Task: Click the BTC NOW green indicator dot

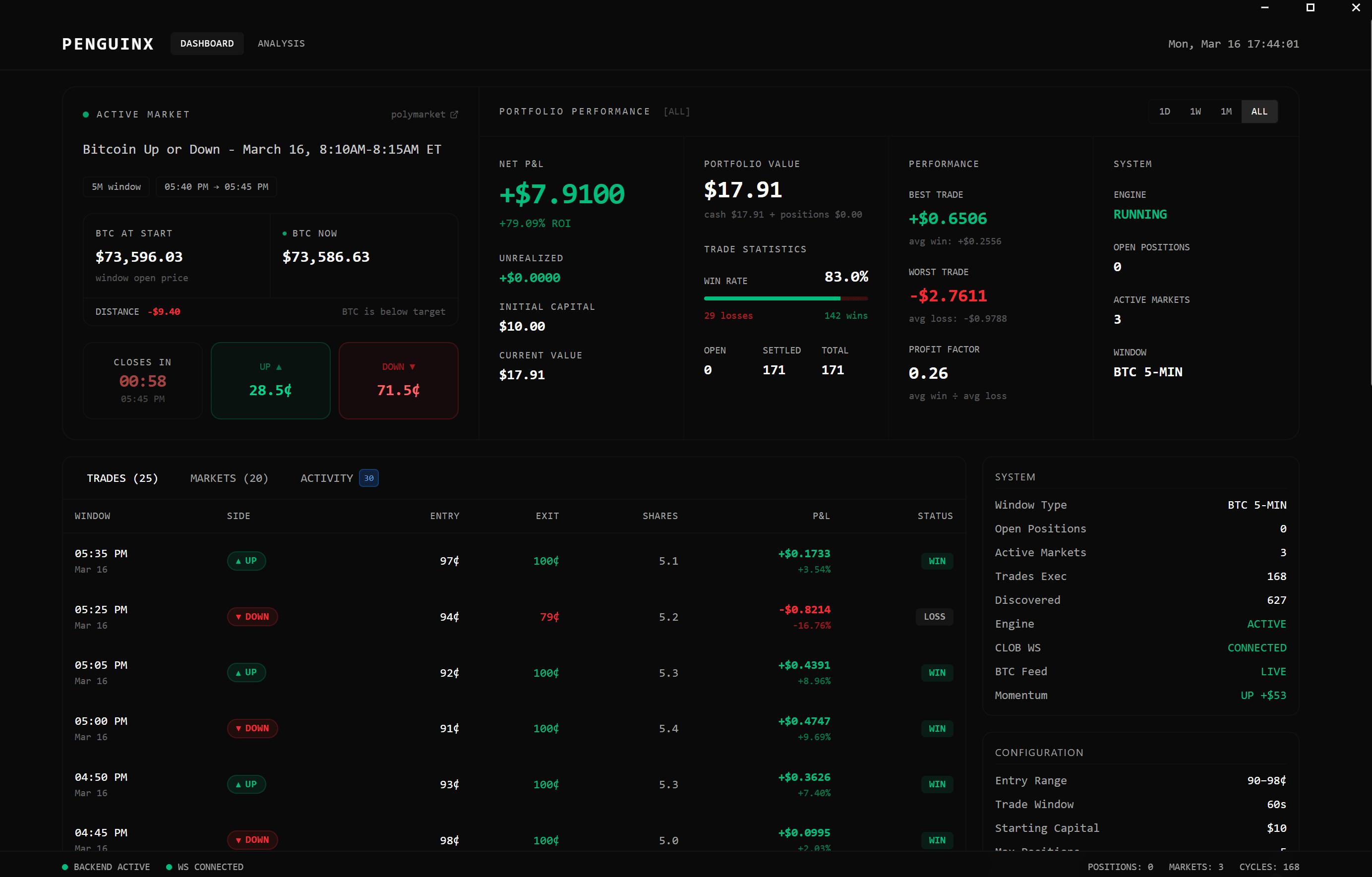Action: point(285,233)
